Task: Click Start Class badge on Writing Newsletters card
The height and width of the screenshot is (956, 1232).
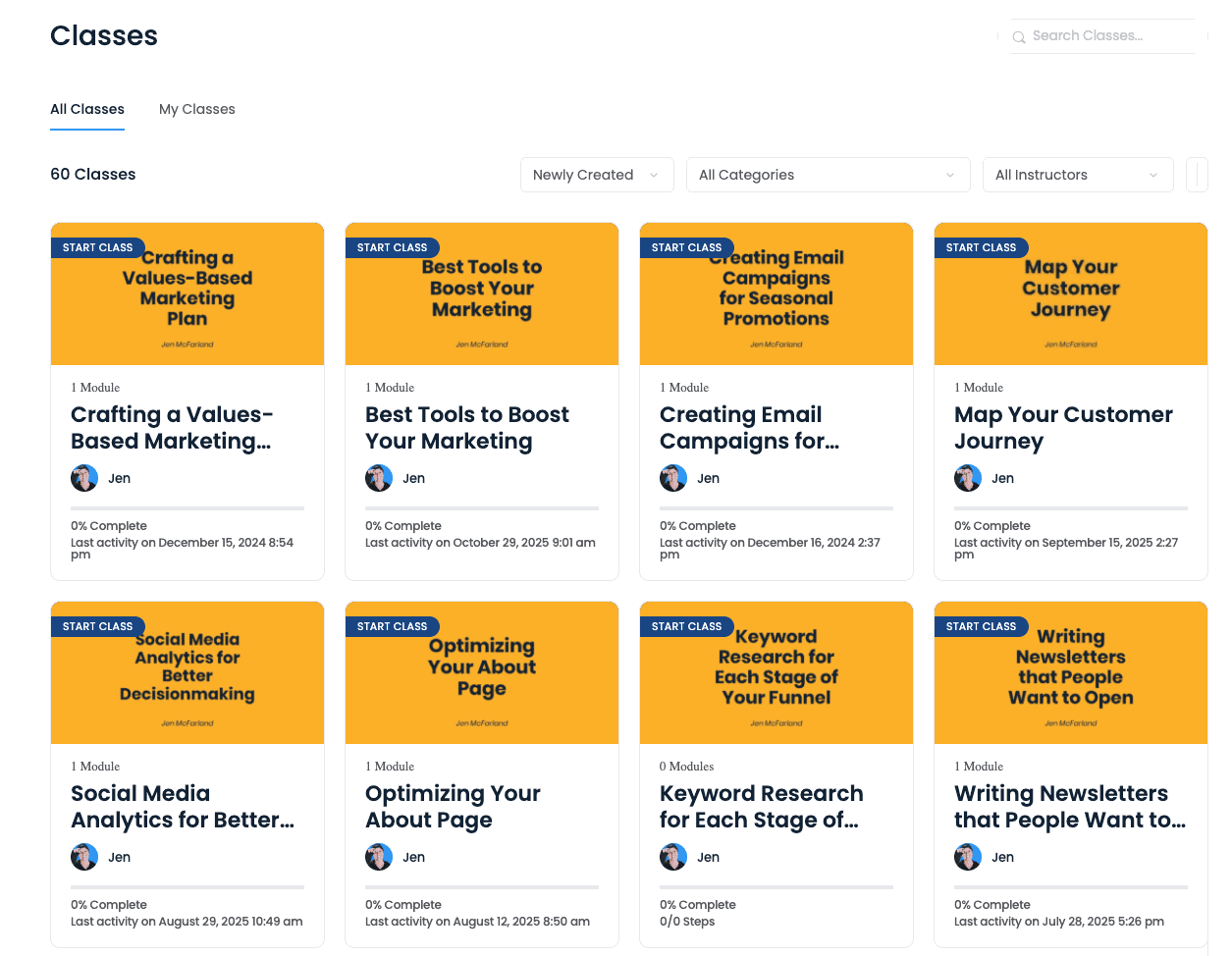Action: (981, 626)
